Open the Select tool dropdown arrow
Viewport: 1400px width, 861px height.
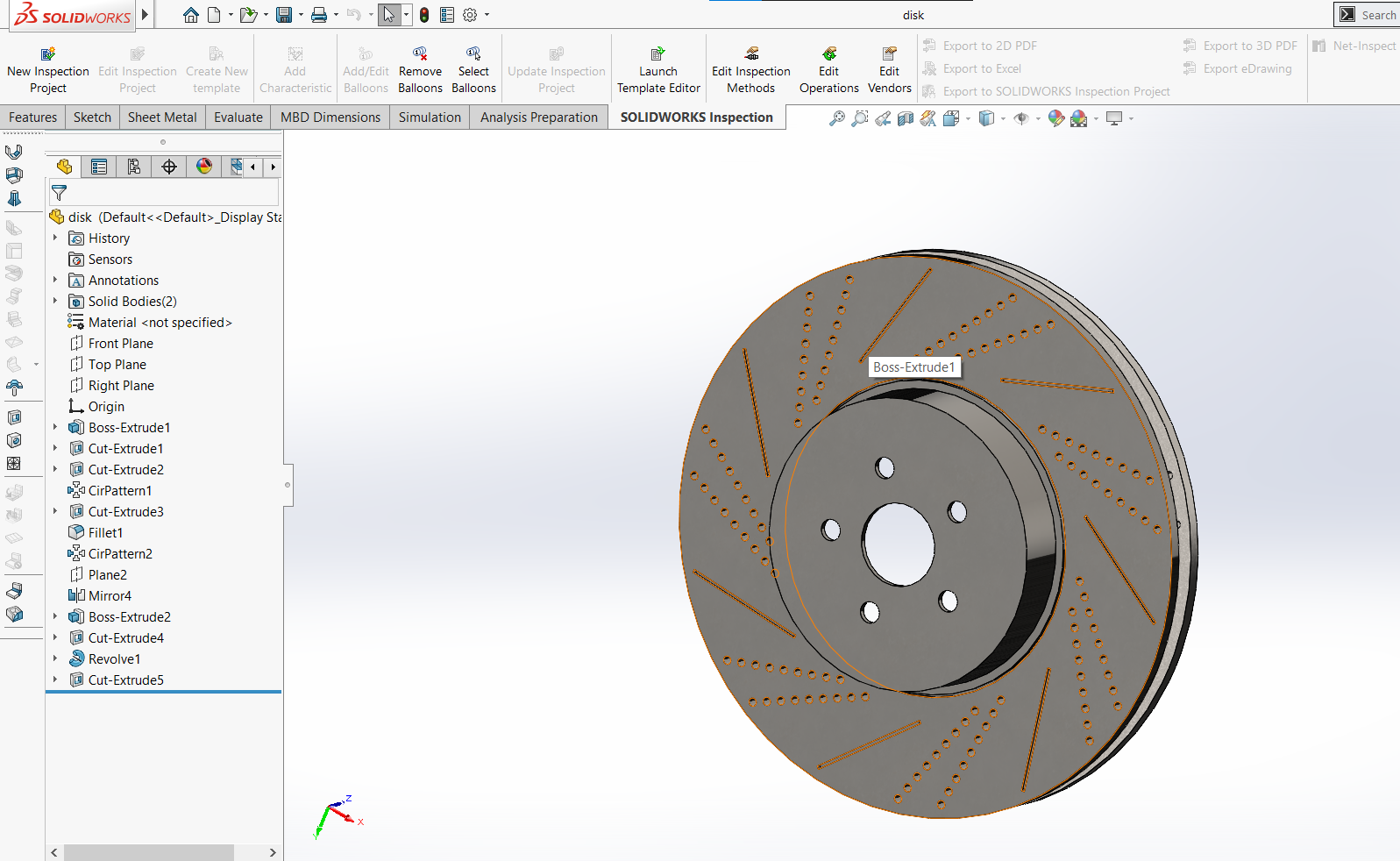(406, 15)
